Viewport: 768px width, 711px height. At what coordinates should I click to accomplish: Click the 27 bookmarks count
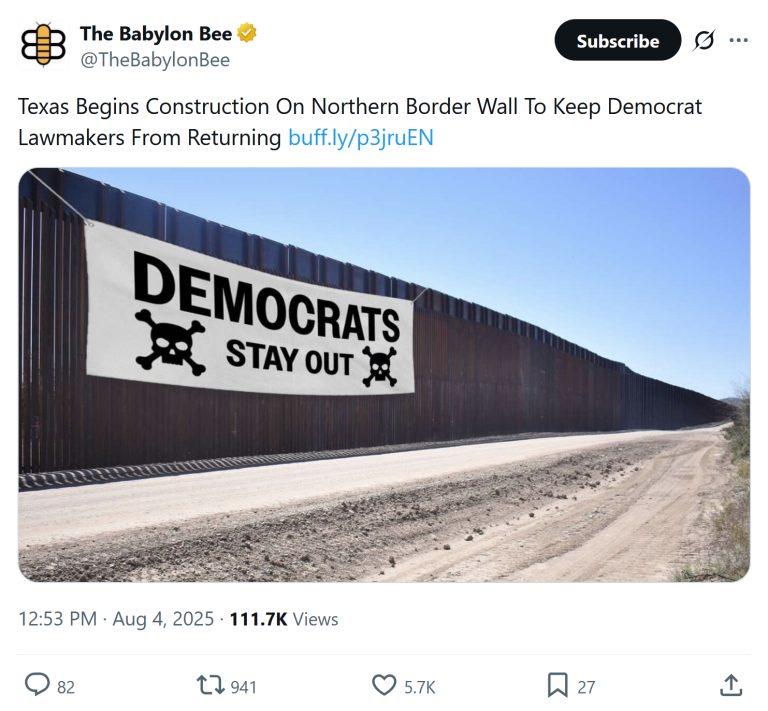click(x=586, y=687)
